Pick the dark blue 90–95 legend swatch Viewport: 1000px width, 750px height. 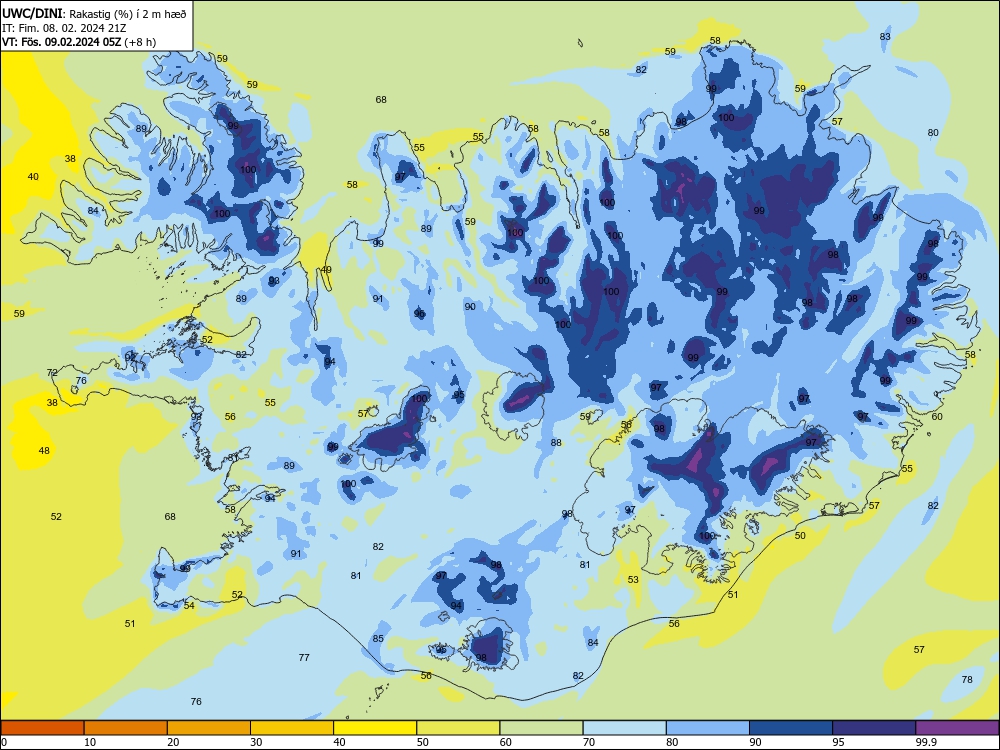pos(790,728)
